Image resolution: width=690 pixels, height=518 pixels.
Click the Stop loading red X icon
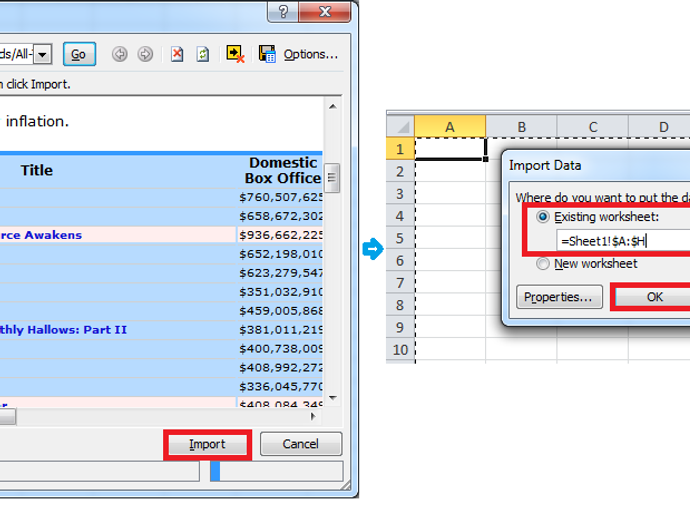tap(177, 54)
